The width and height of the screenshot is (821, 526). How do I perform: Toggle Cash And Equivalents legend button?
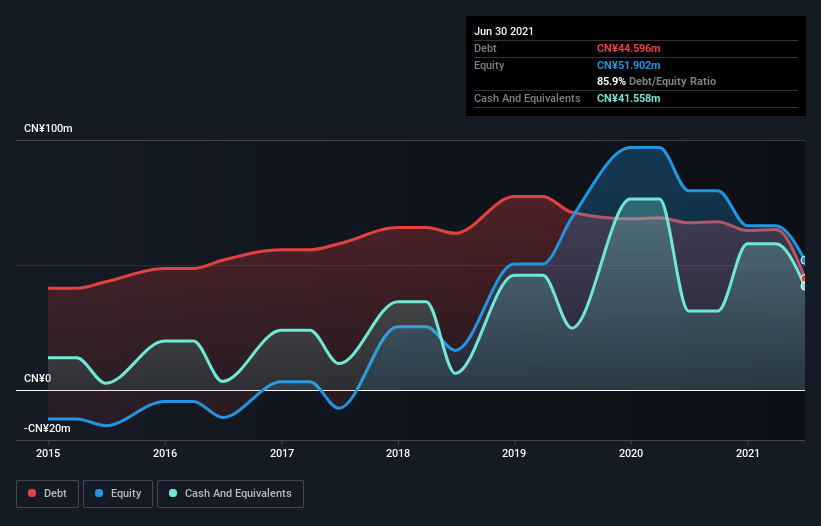pyautogui.click(x=230, y=494)
